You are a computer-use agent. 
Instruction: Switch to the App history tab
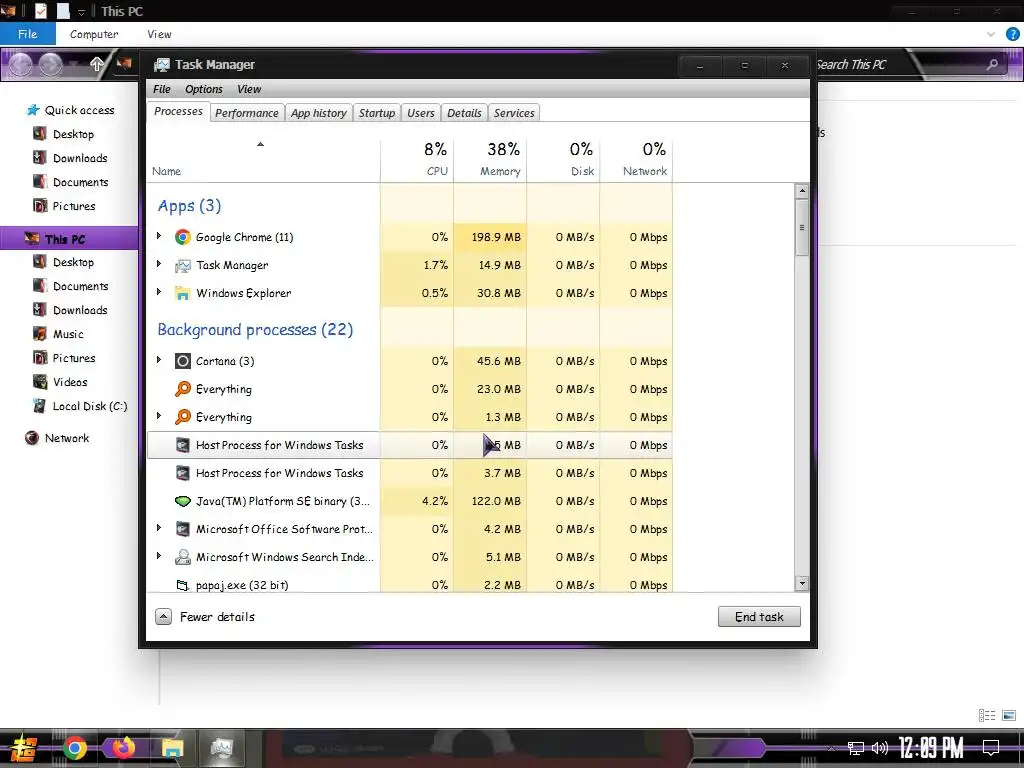(x=319, y=113)
